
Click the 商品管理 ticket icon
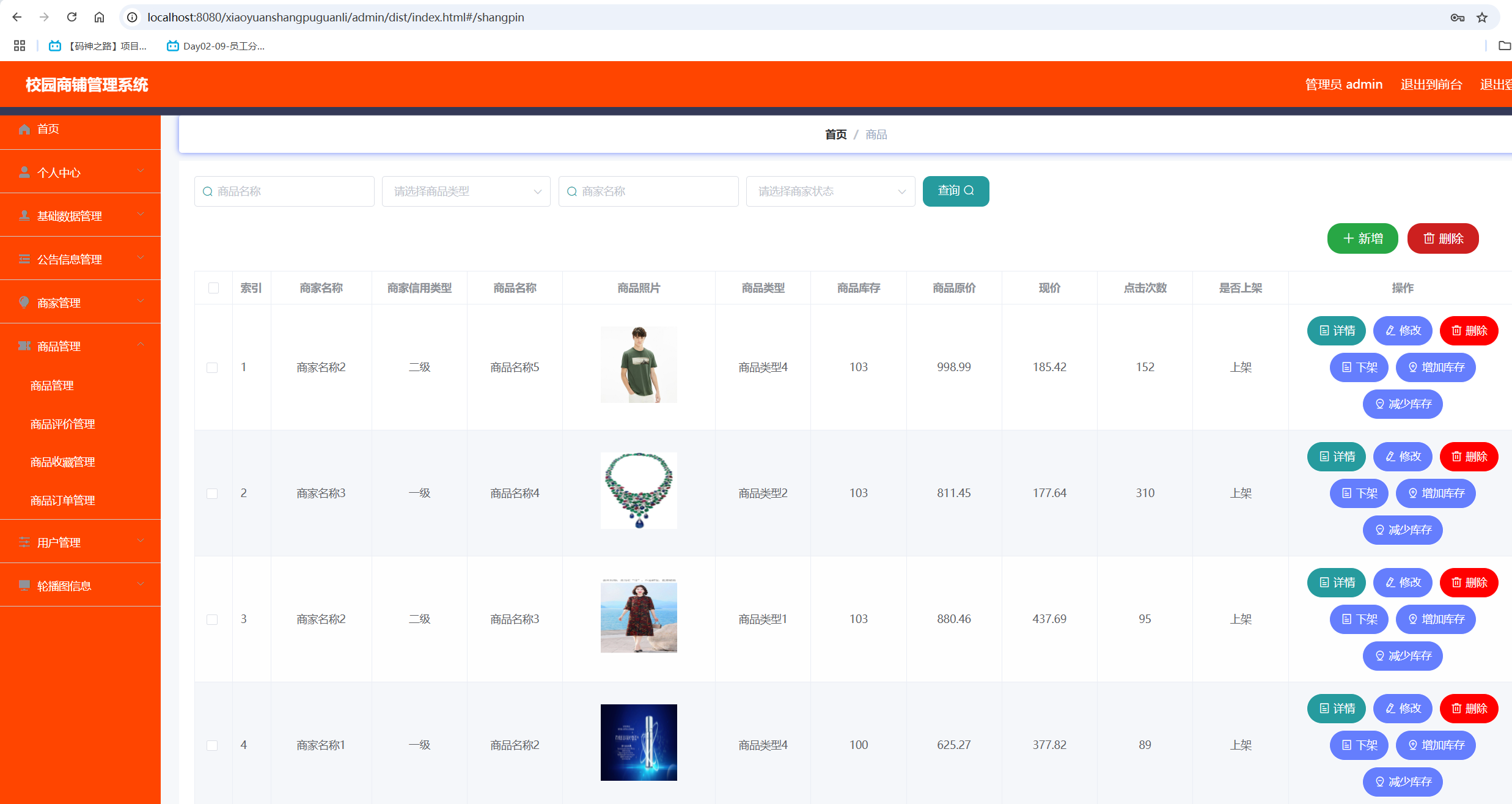(x=24, y=346)
